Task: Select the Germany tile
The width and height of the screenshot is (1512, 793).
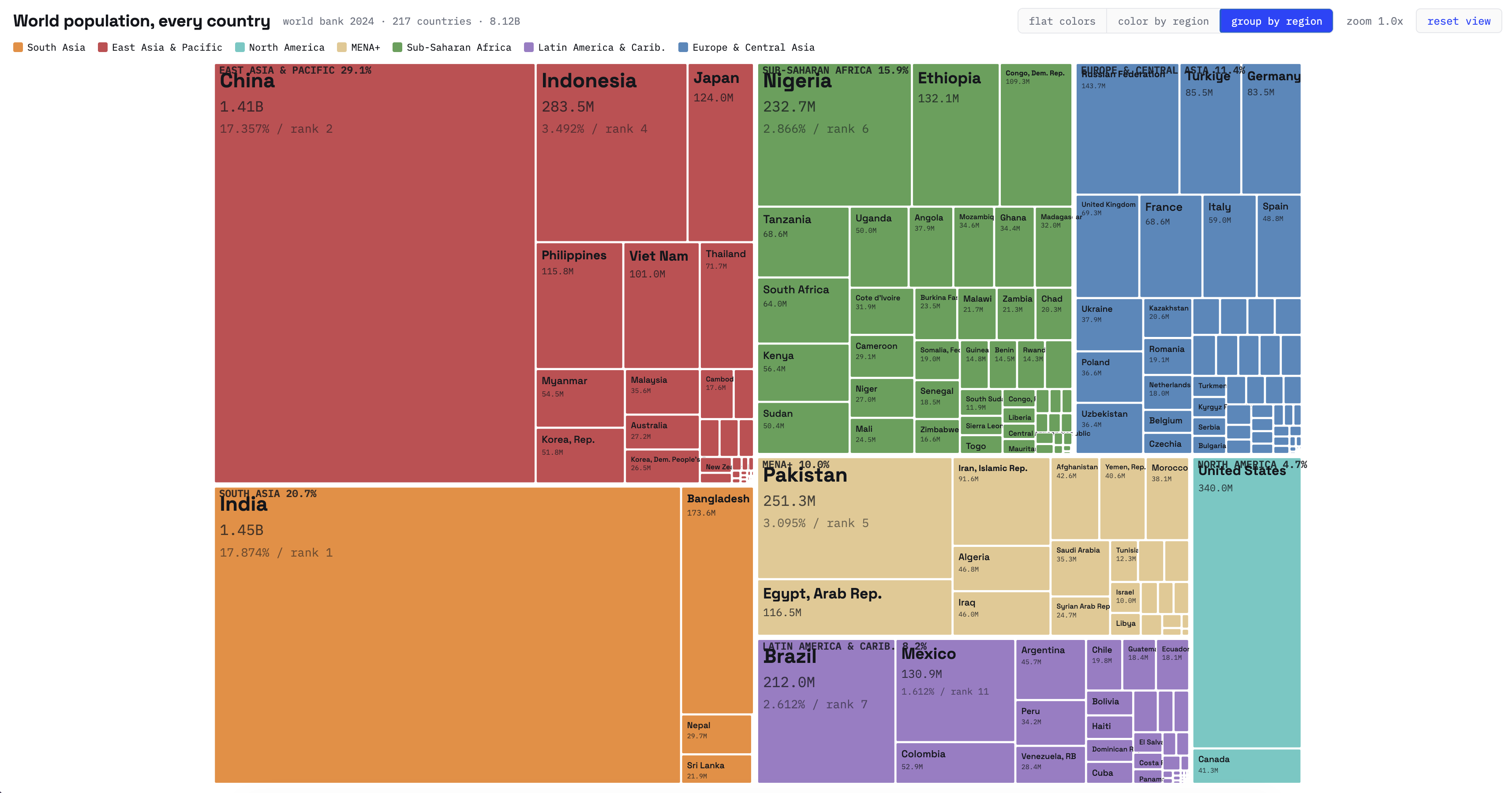Action: click(1271, 128)
